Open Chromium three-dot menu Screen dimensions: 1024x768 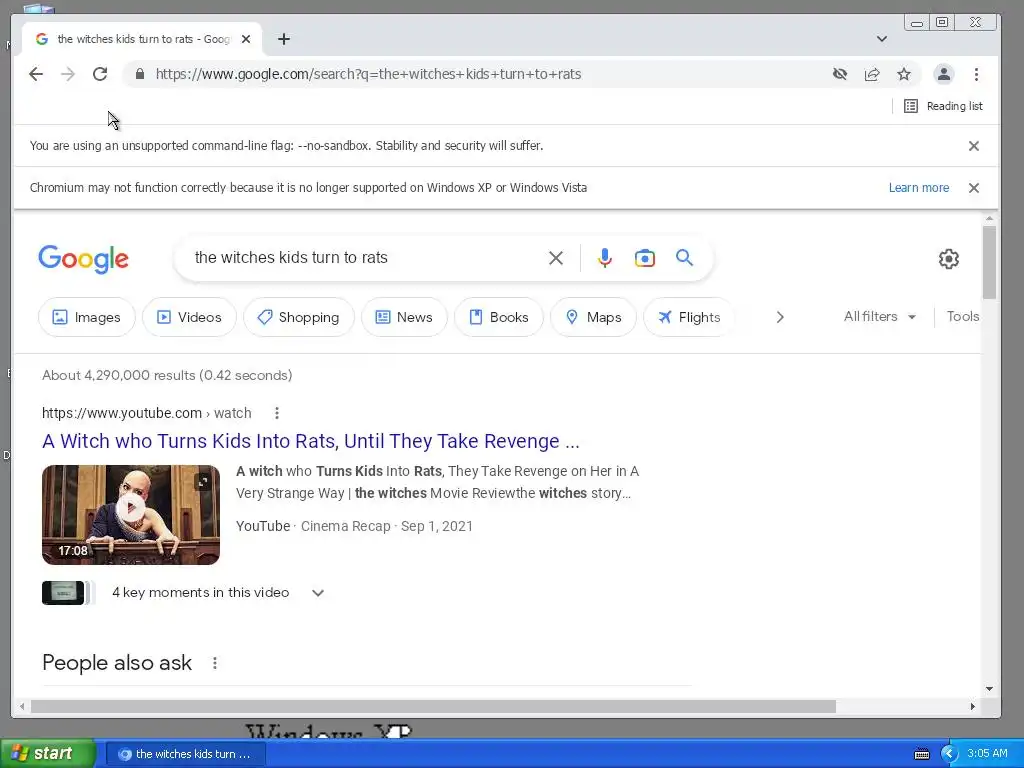[x=976, y=74]
